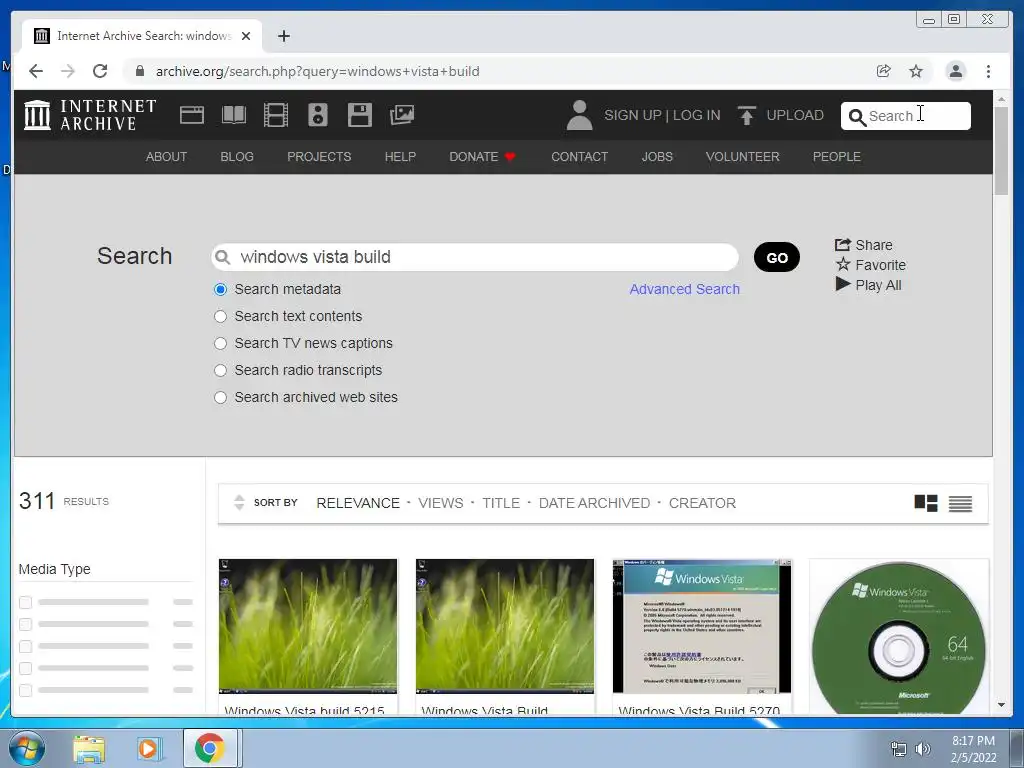Click the Share icon next to Share
Image resolution: width=1024 pixels, height=768 pixels.
click(x=842, y=245)
